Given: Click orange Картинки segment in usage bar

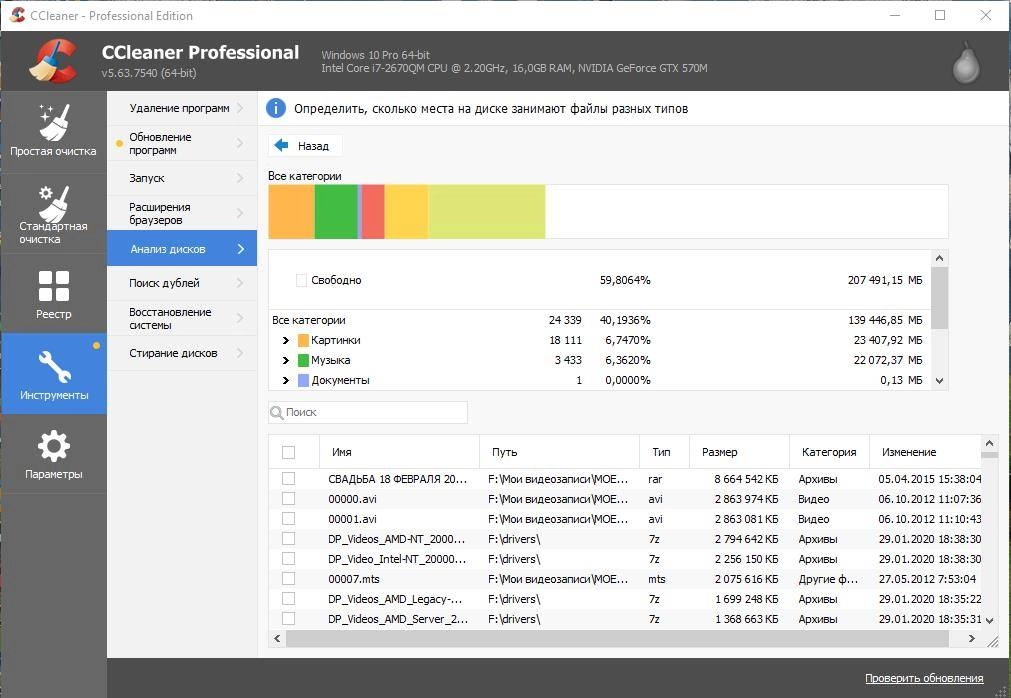Looking at the screenshot, I should 291,212.
